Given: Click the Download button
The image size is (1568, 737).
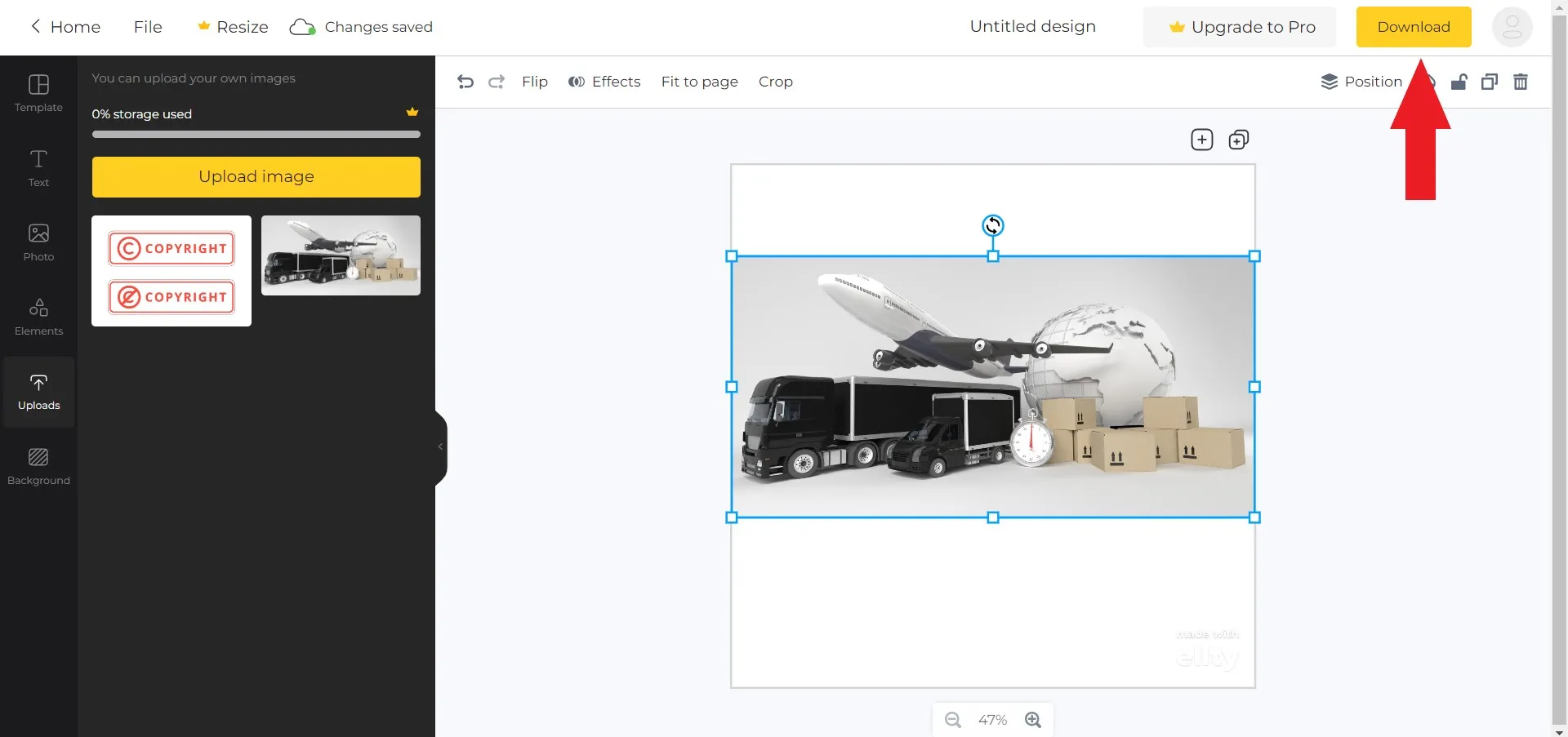Looking at the screenshot, I should click(1413, 27).
